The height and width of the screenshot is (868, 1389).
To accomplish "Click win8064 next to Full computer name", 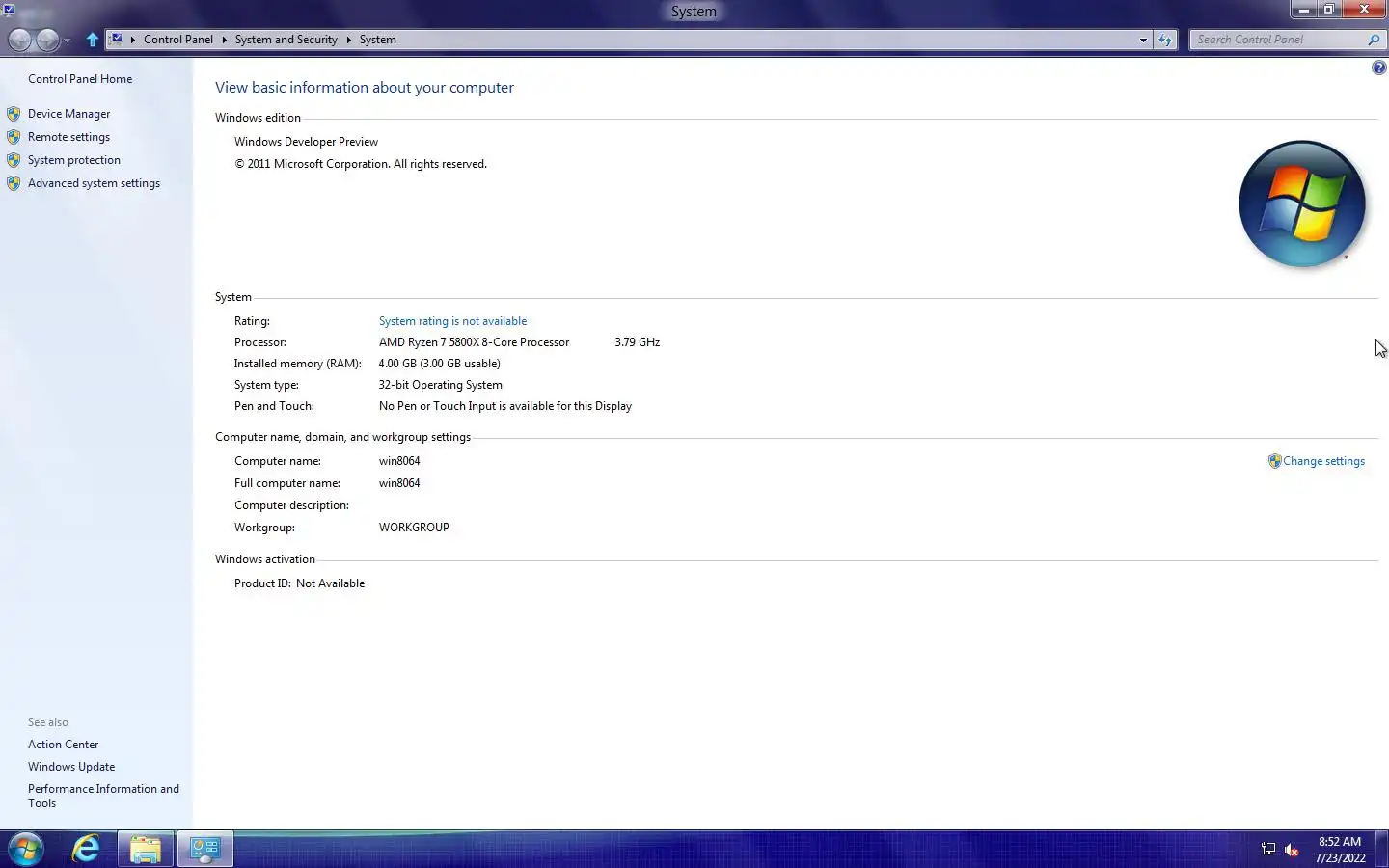I will [399, 483].
